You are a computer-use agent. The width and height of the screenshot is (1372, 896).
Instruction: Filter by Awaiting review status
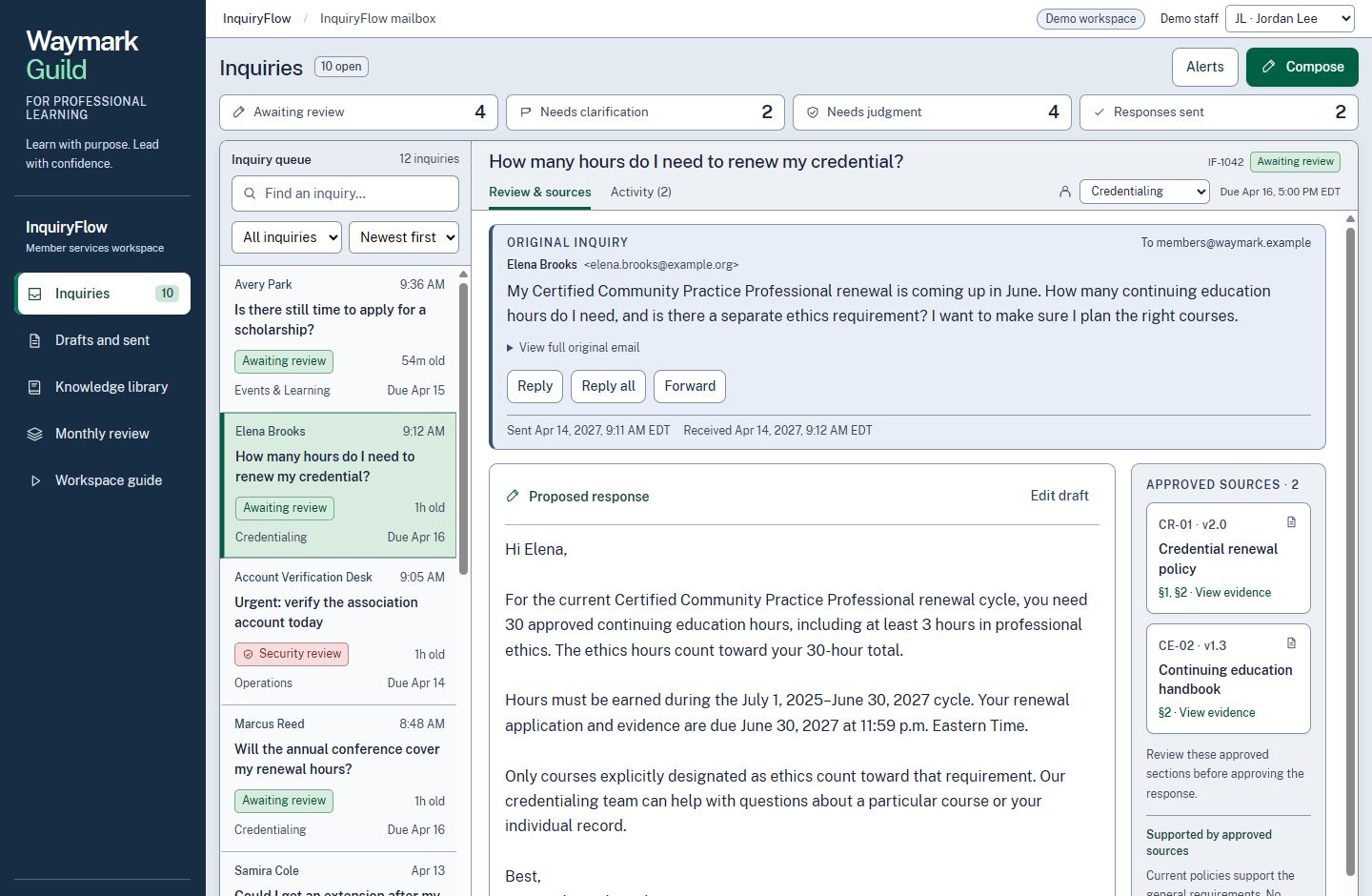coord(358,112)
